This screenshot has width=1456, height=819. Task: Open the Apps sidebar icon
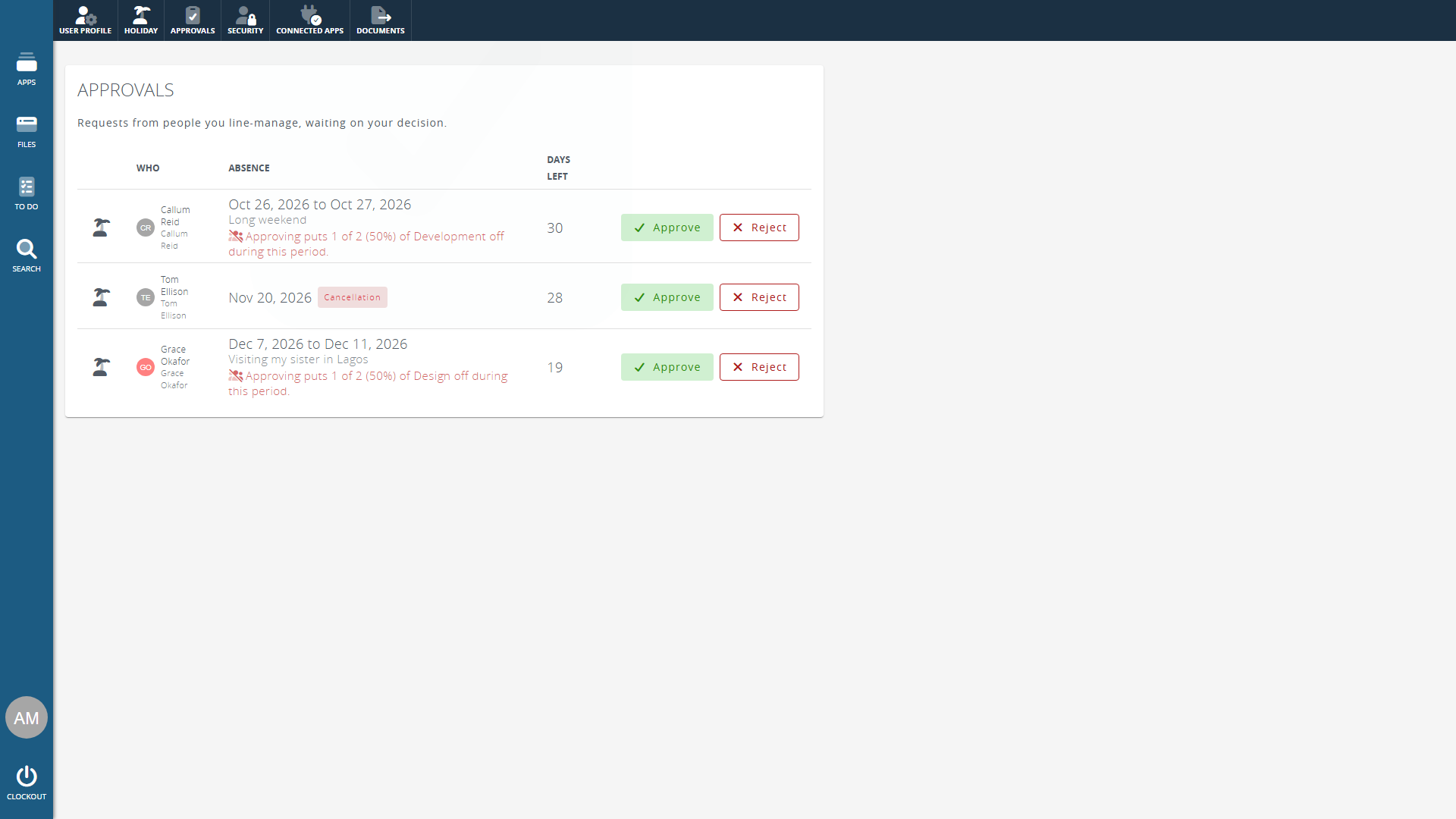27,69
